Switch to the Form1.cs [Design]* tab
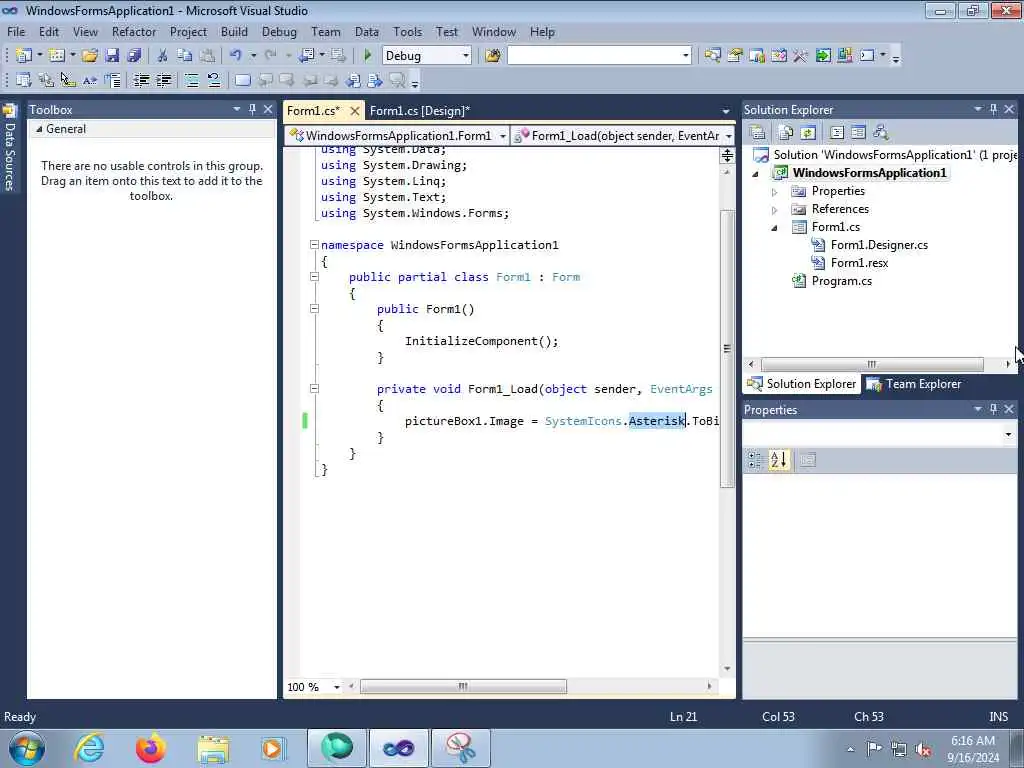1024x768 pixels. (x=419, y=110)
